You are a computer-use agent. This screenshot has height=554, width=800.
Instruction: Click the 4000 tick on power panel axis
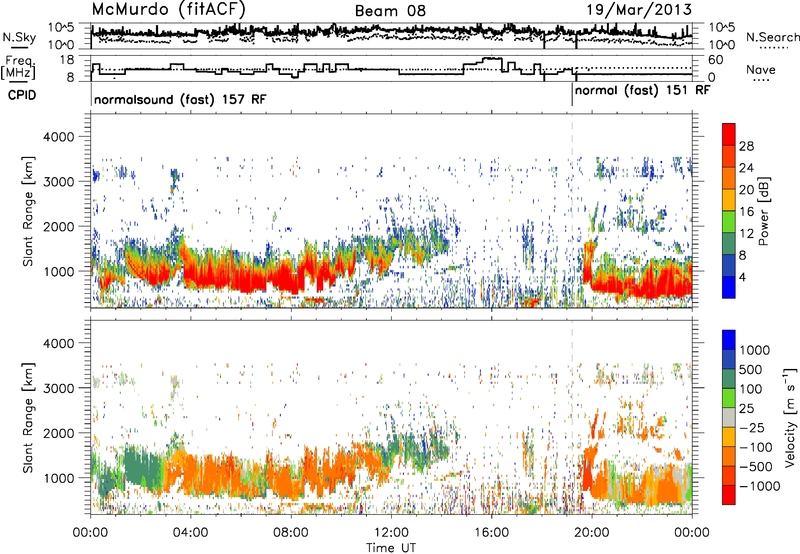pos(58,137)
